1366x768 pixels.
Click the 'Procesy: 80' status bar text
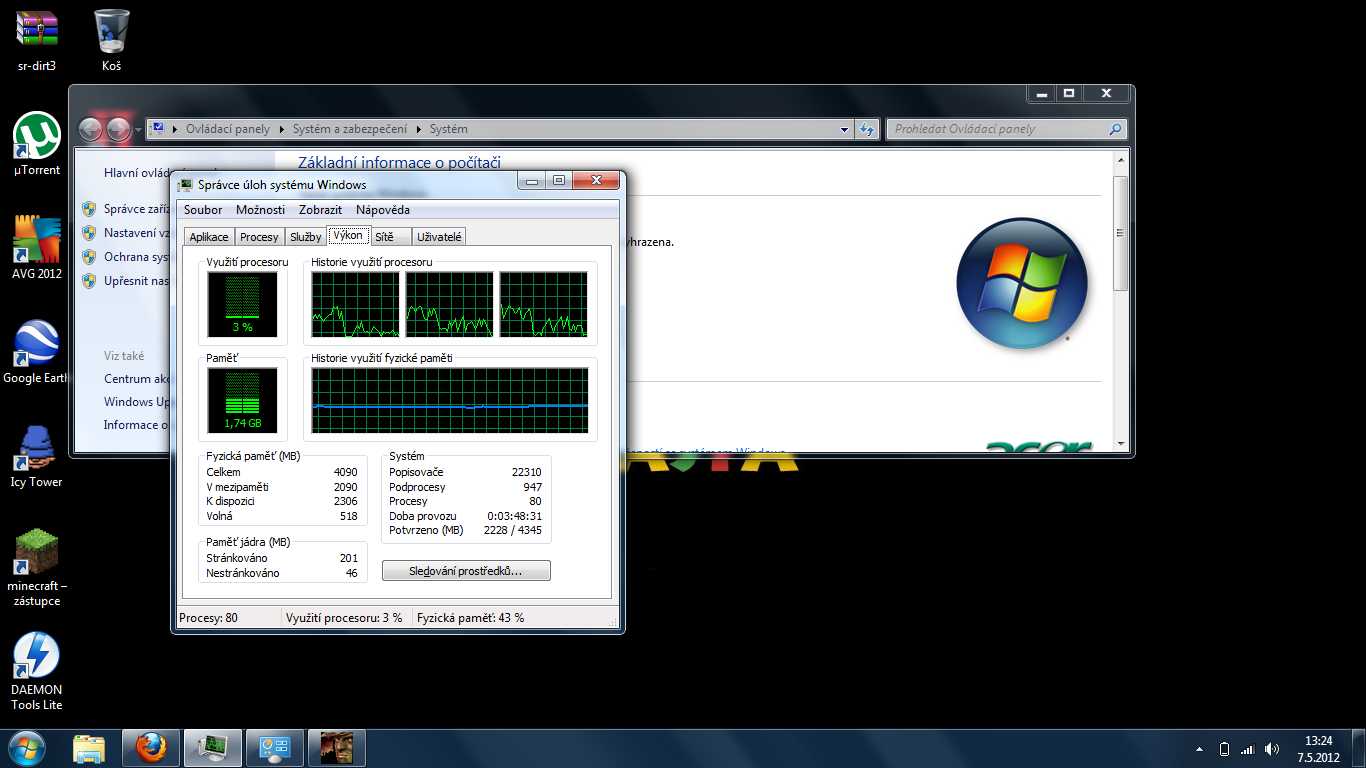pyautogui.click(x=208, y=618)
